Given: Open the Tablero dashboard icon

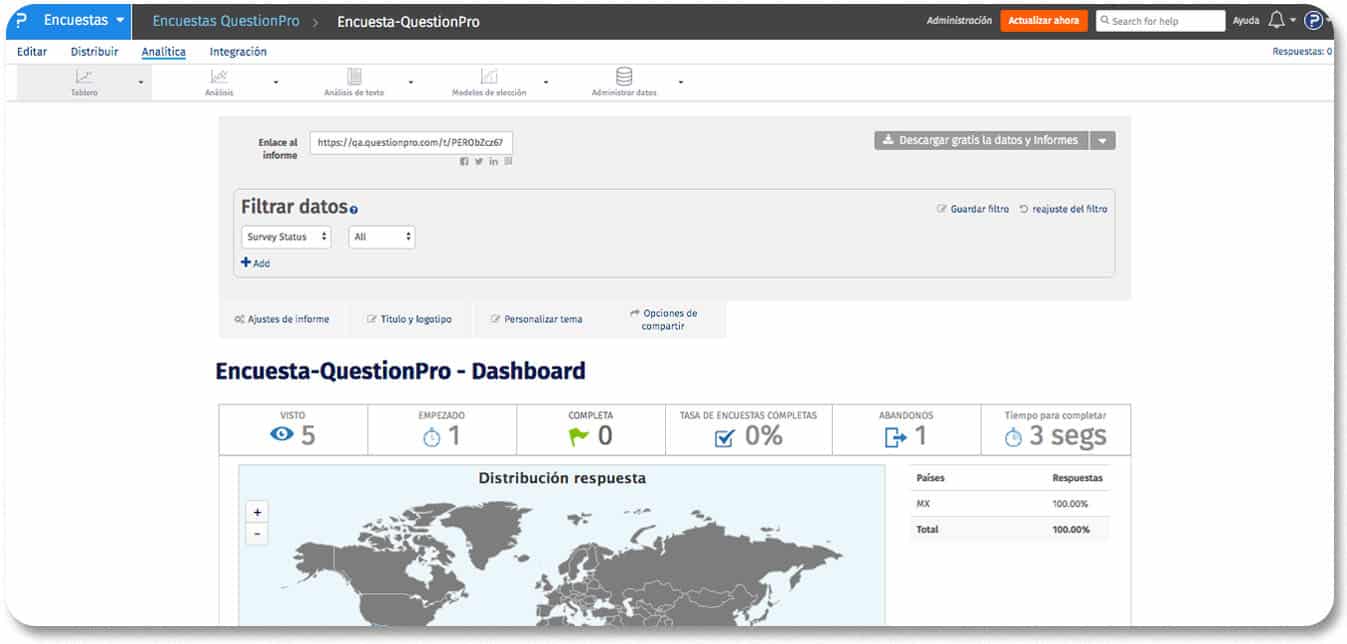Looking at the screenshot, I should point(84,76).
